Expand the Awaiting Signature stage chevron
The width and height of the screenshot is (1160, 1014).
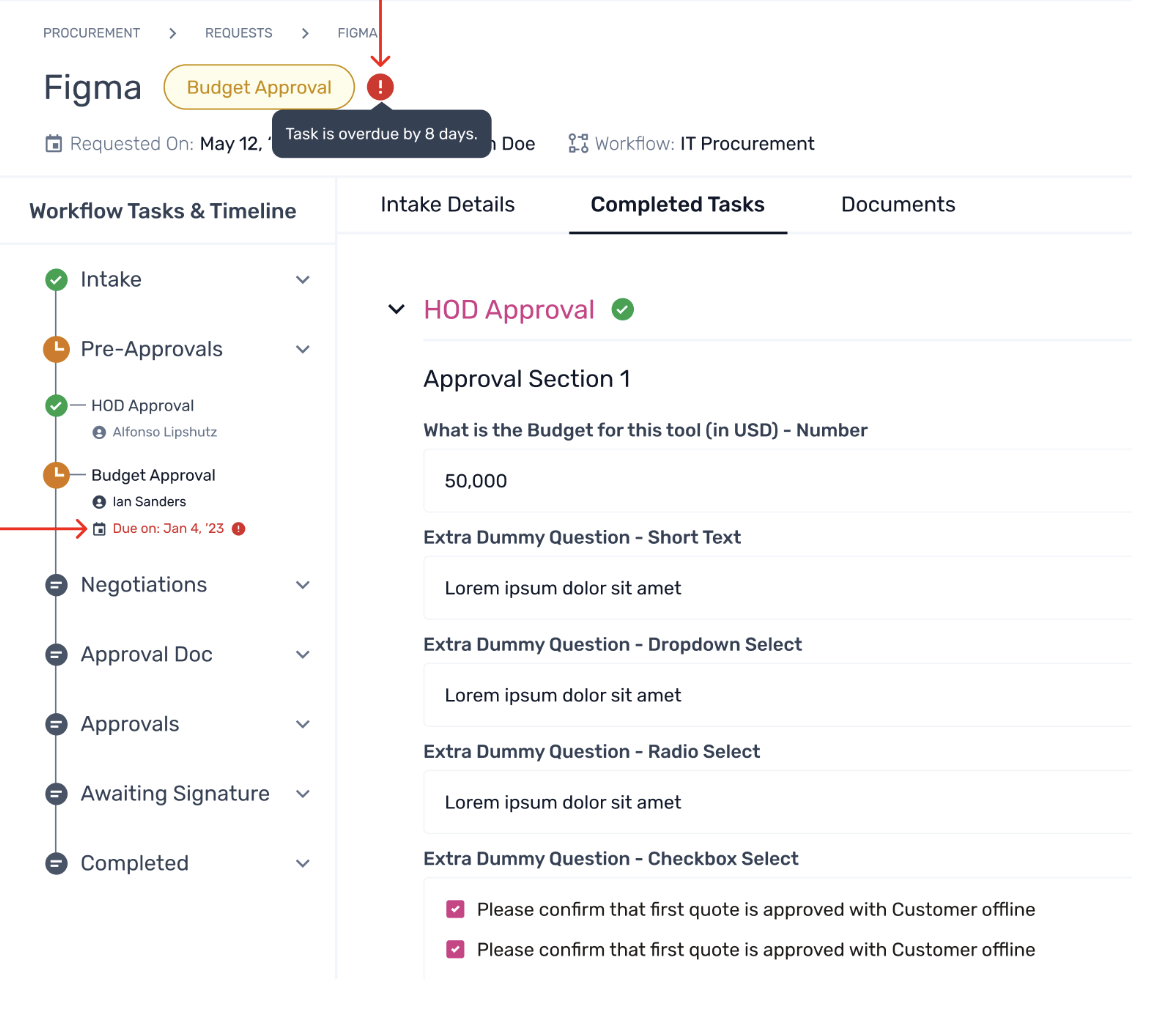[x=303, y=794]
